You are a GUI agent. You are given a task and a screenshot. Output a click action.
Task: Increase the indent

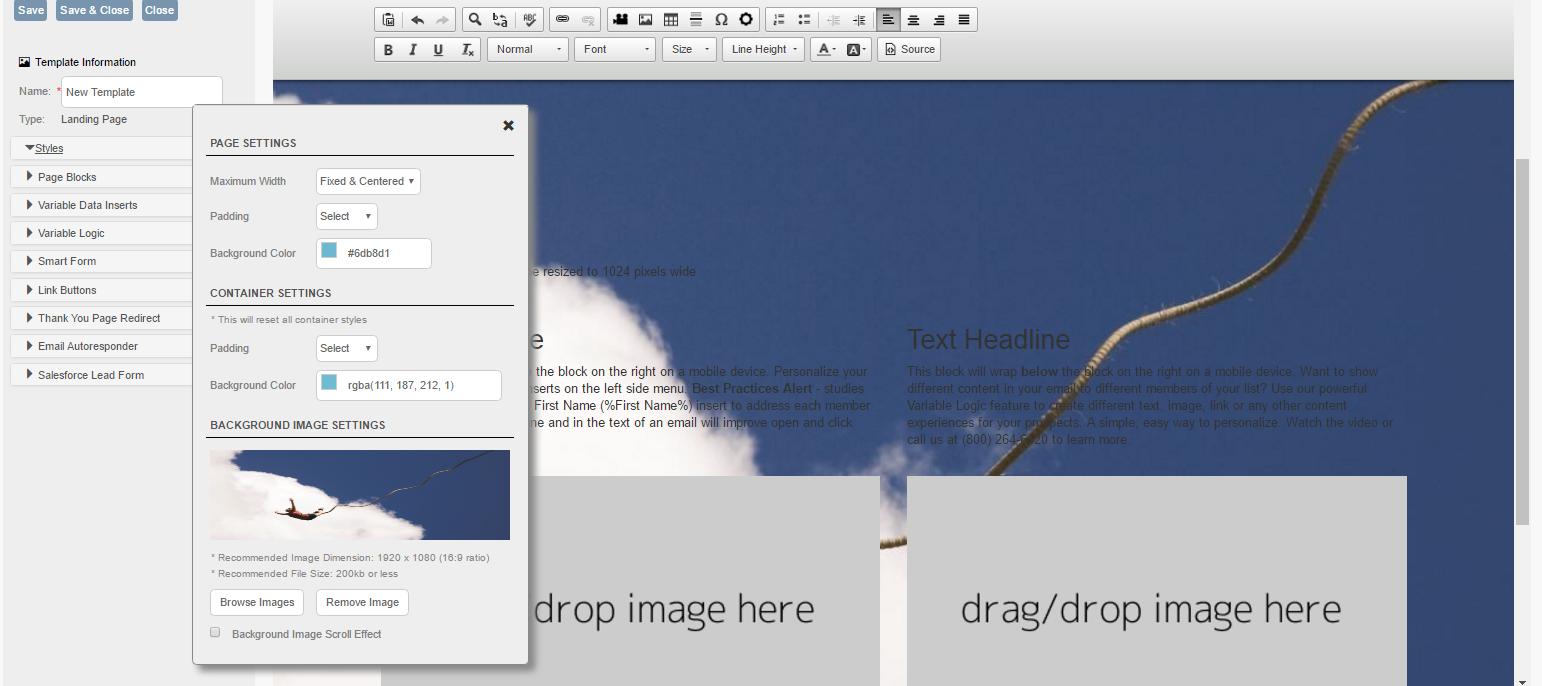[x=859, y=20]
